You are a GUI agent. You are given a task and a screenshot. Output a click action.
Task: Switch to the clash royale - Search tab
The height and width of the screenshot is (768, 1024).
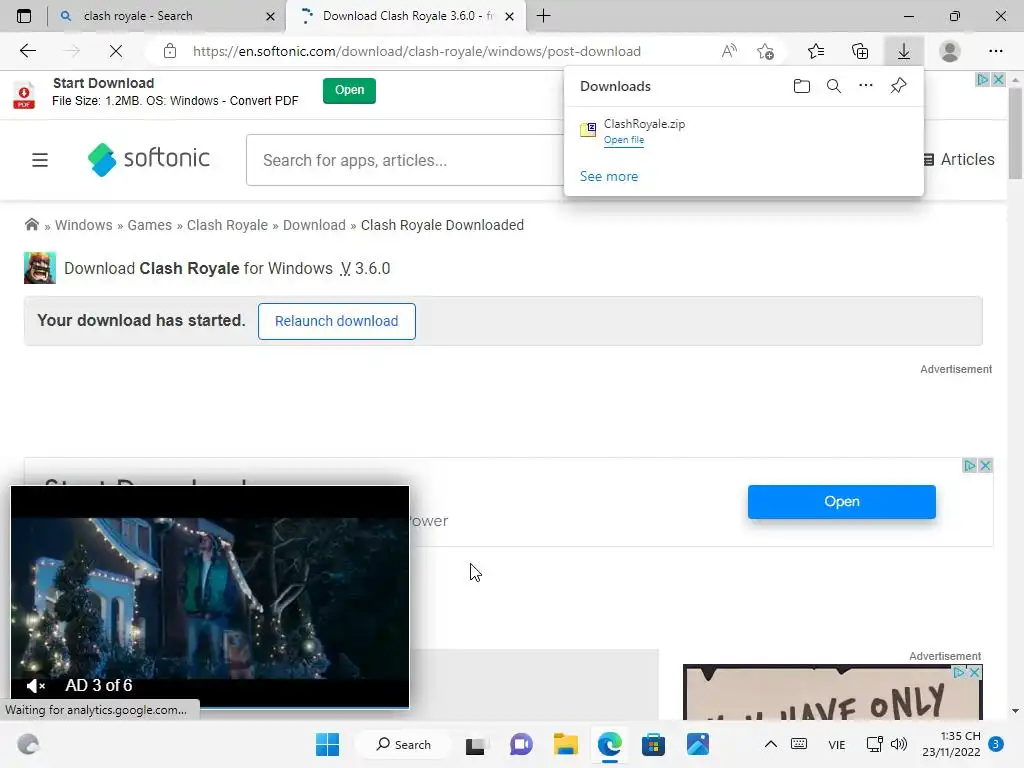click(x=167, y=16)
